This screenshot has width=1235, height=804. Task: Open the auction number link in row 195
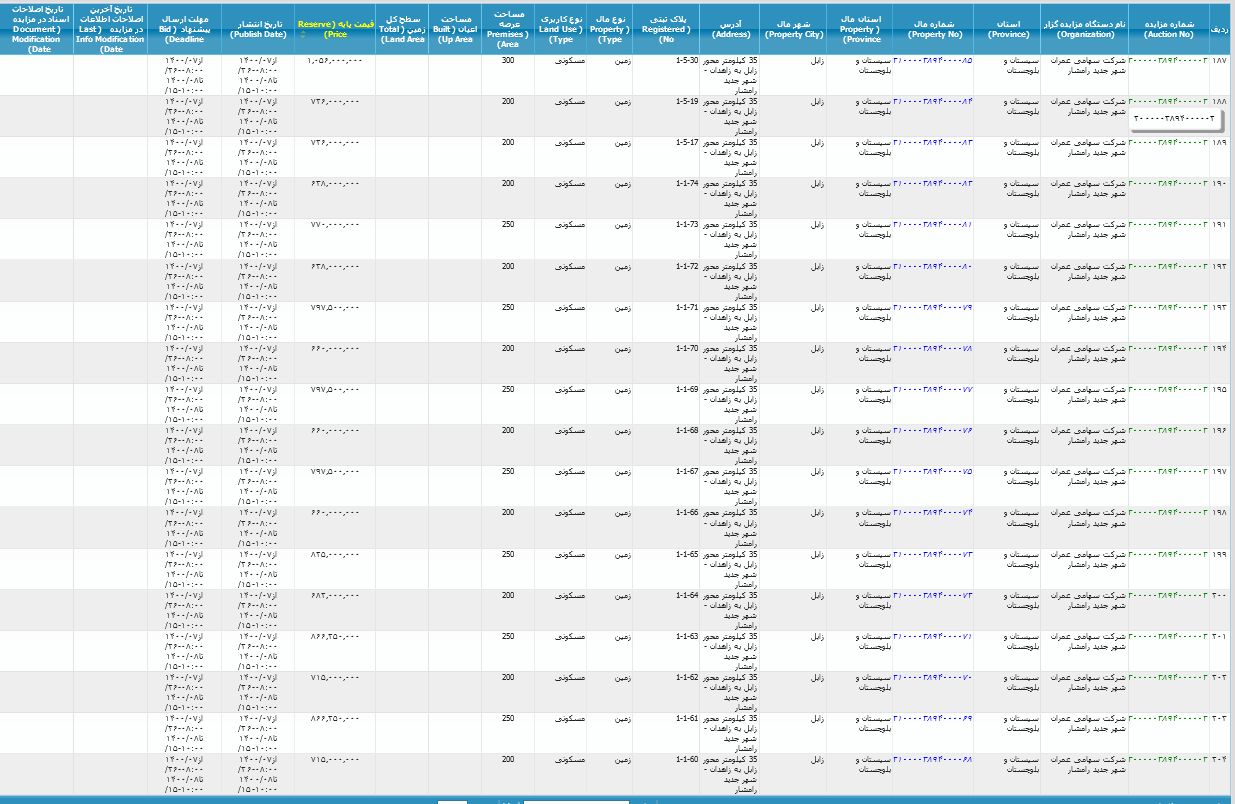click(x=1168, y=389)
